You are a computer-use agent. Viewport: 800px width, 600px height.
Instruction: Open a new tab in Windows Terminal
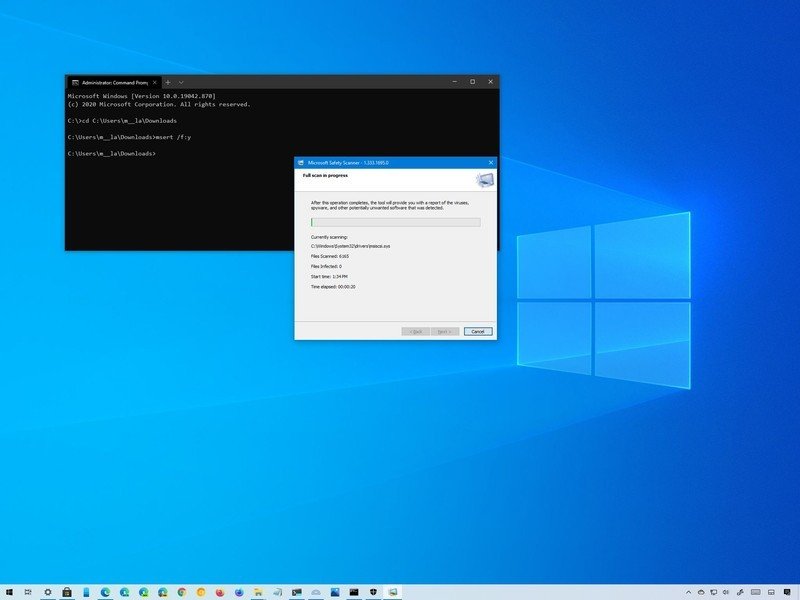tap(167, 82)
